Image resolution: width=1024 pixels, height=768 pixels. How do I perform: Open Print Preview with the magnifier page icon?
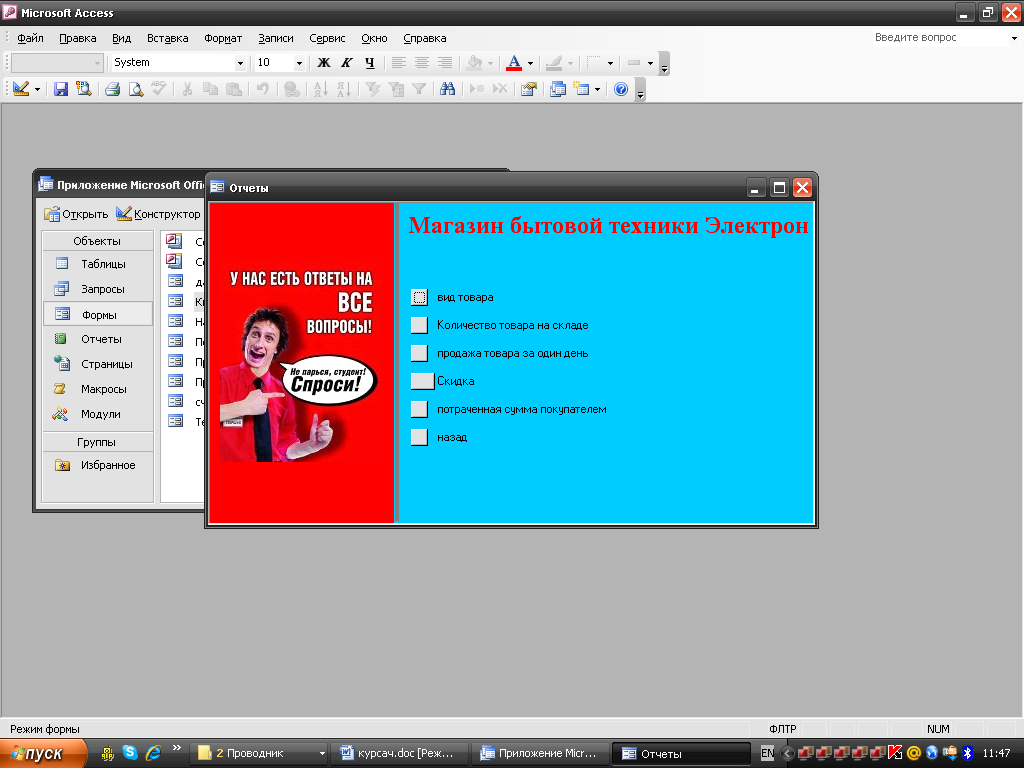tap(136, 89)
